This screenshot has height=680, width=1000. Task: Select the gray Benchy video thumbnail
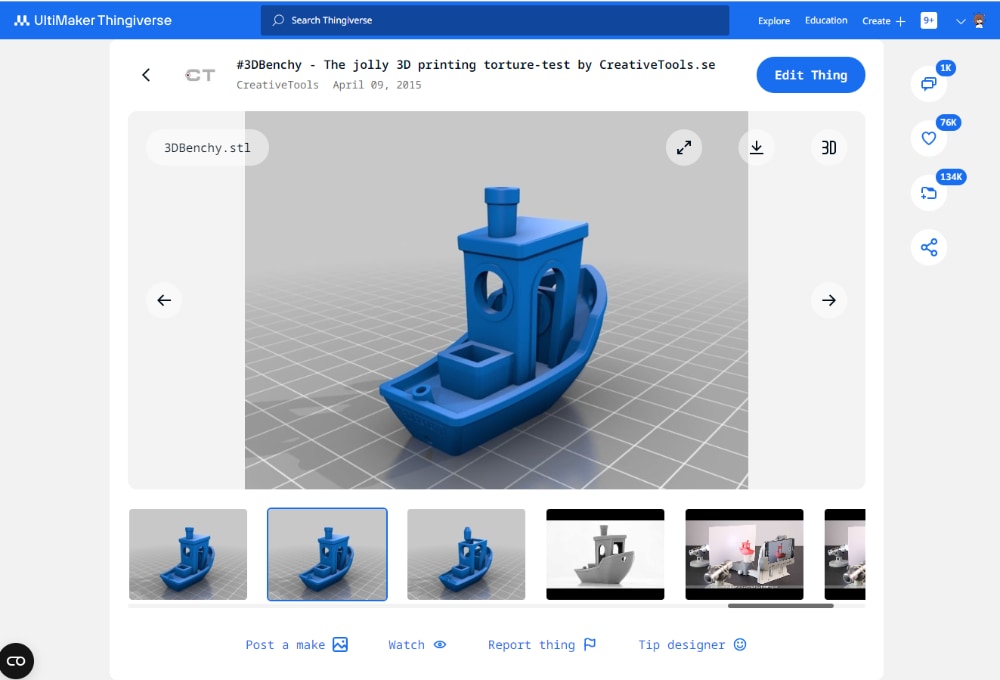605,554
